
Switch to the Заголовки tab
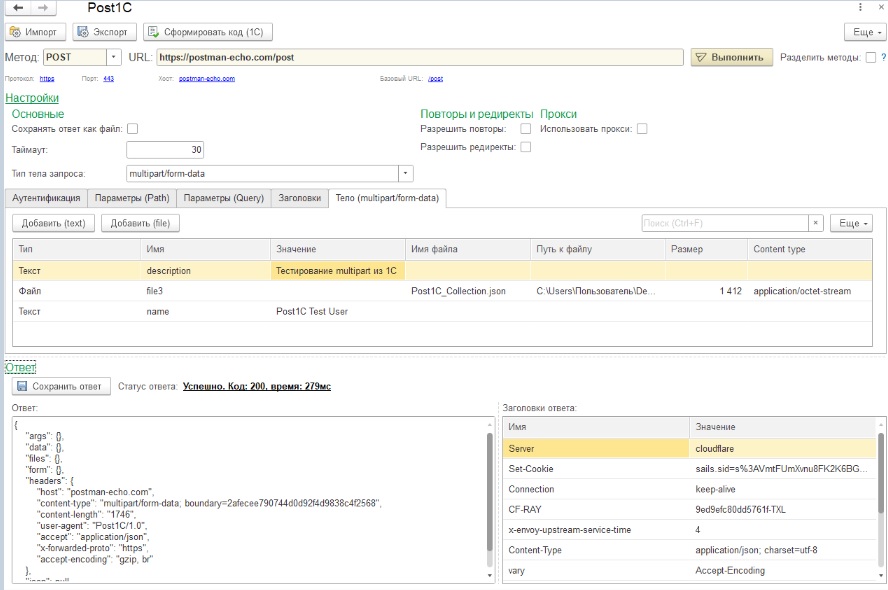(299, 198)
